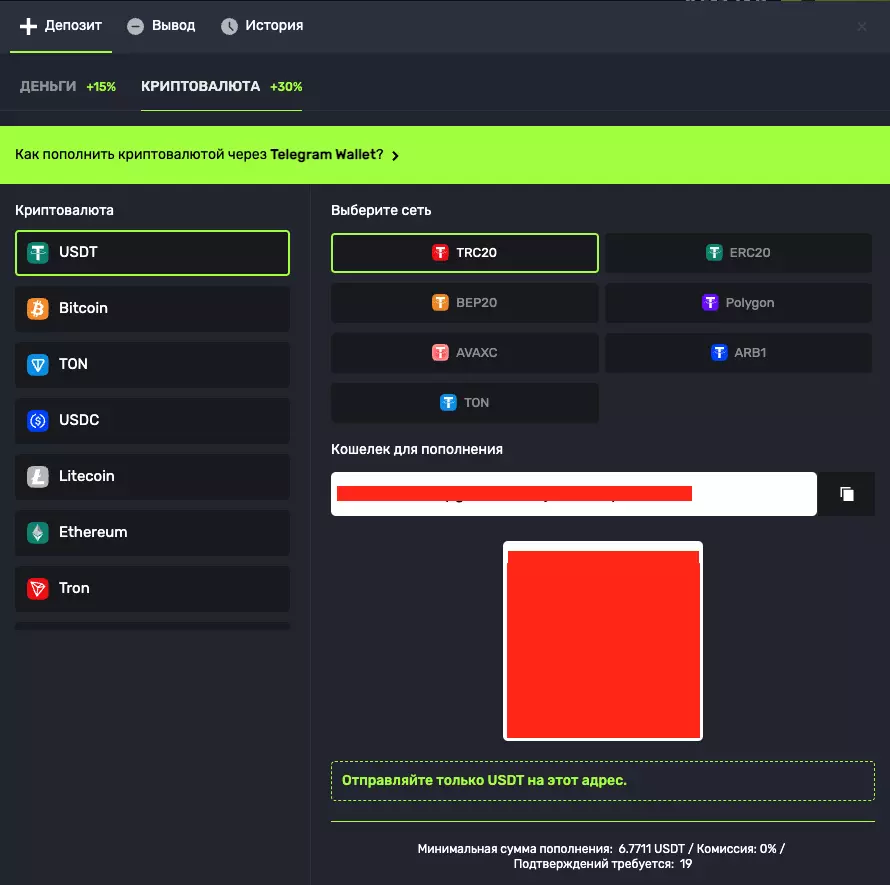Switch network to BEP20
Screen dimensions: 890x885
(464, 303)
